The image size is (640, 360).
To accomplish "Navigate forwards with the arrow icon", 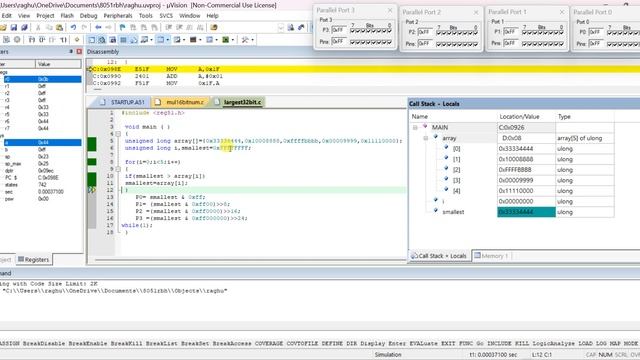I will pos(109,27).
